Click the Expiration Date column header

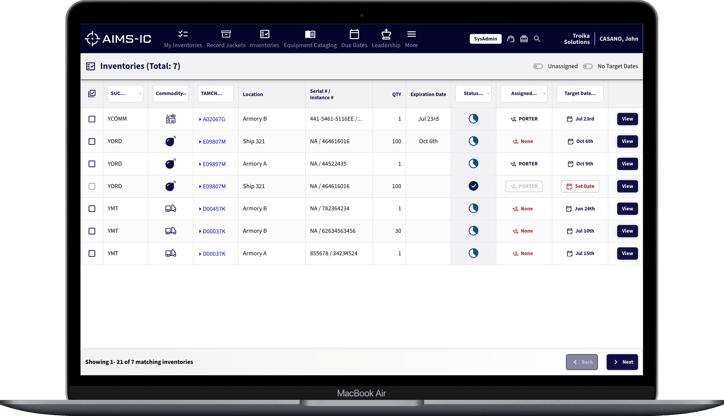pyautogui.click(x=428, y=94)
